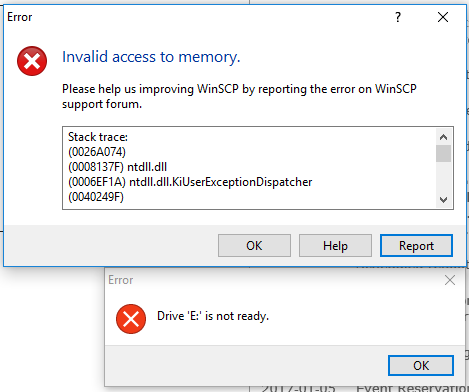Click OK in the drive not ready dialog
Viewport: 469px width, 392px height.
pyautogui.click(x=421, y=366)
